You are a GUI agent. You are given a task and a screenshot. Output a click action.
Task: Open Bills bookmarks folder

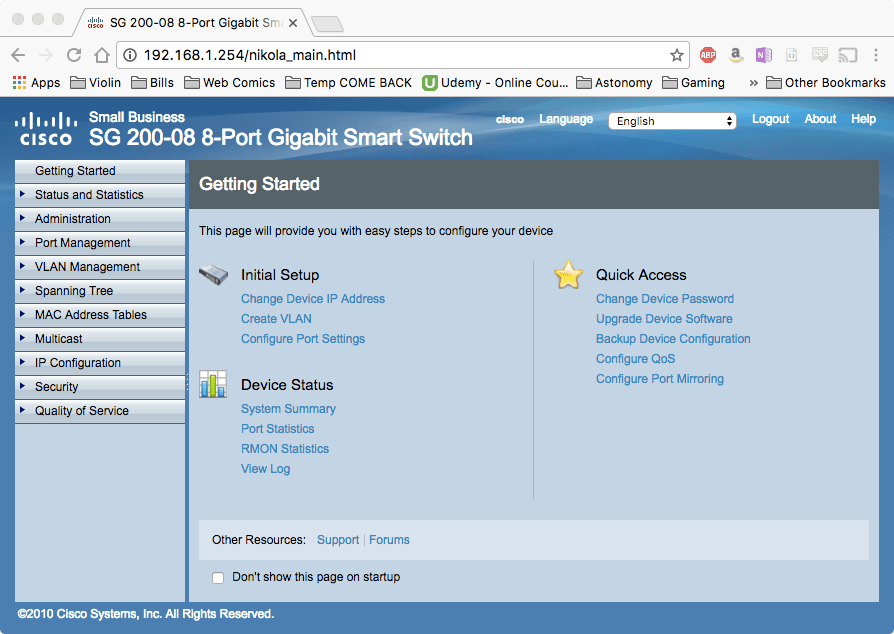click(x=152, y=83)
